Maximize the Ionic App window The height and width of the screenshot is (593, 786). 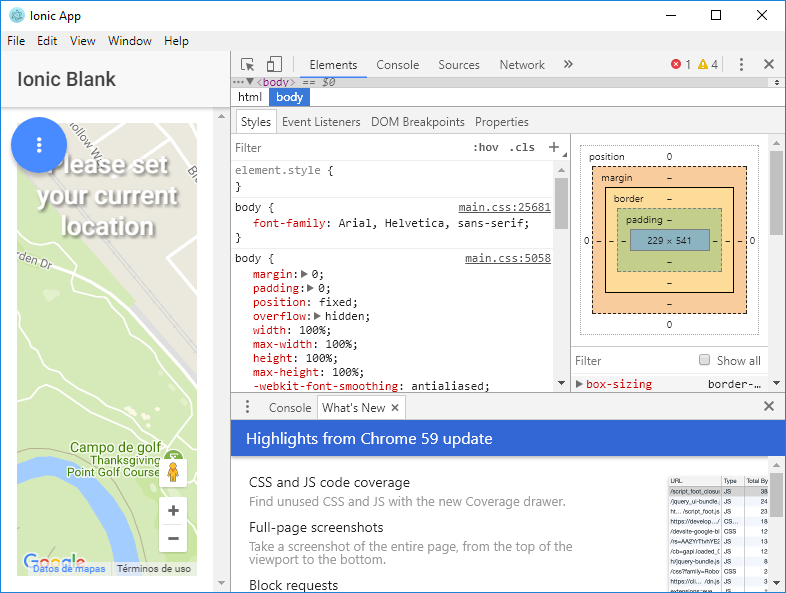716,15
